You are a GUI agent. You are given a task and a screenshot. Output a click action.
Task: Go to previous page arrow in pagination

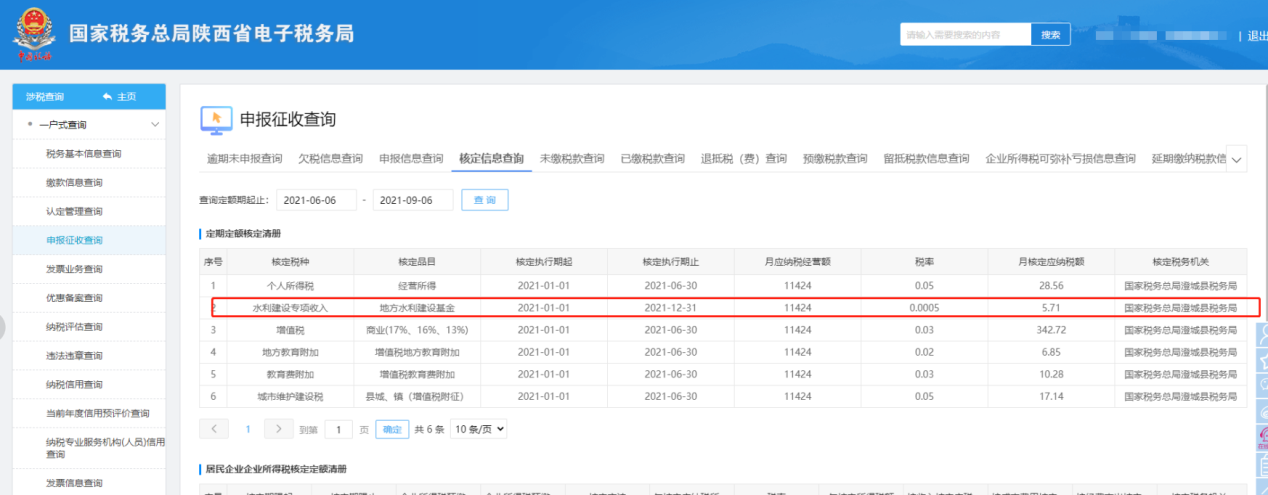click(x=214, y=429)
